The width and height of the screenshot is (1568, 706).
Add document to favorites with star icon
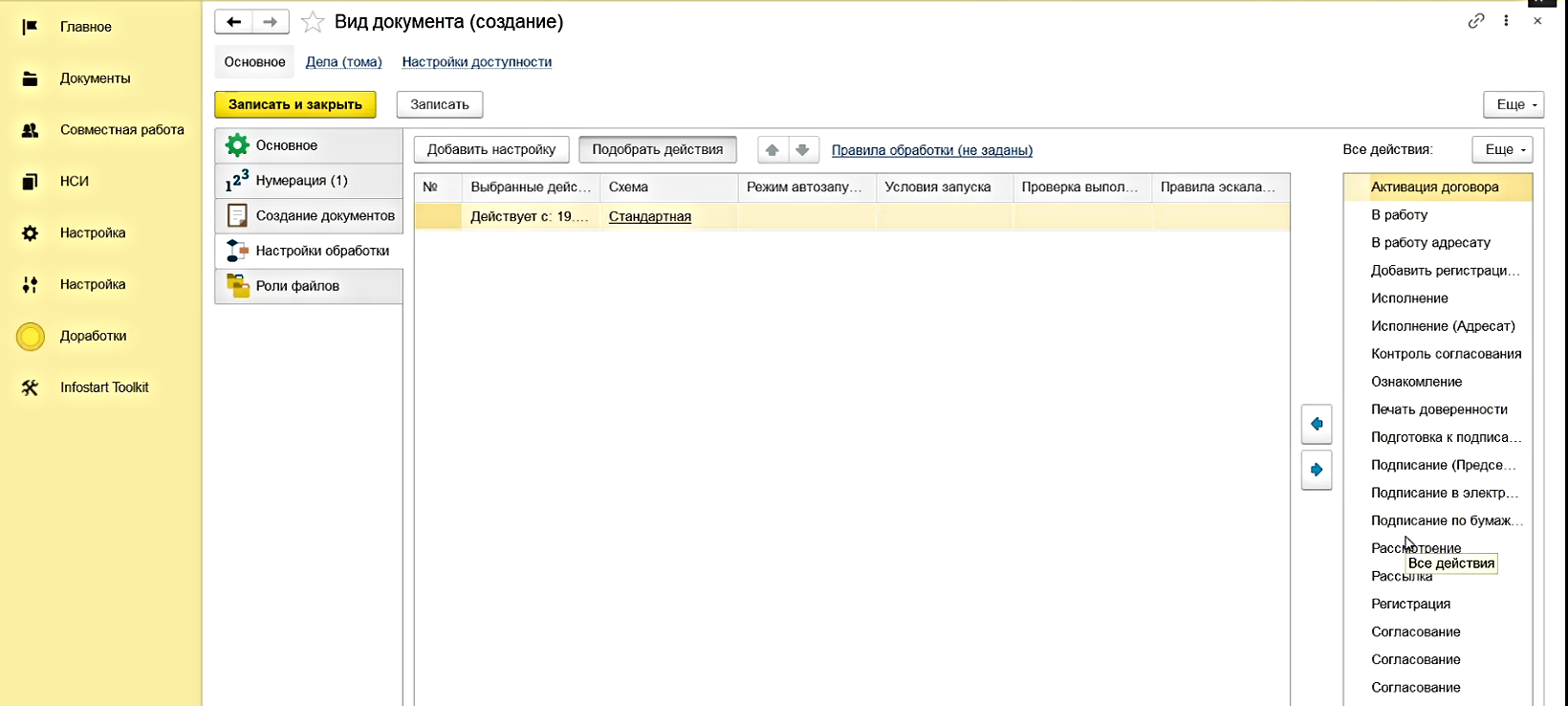click(313, 22)
